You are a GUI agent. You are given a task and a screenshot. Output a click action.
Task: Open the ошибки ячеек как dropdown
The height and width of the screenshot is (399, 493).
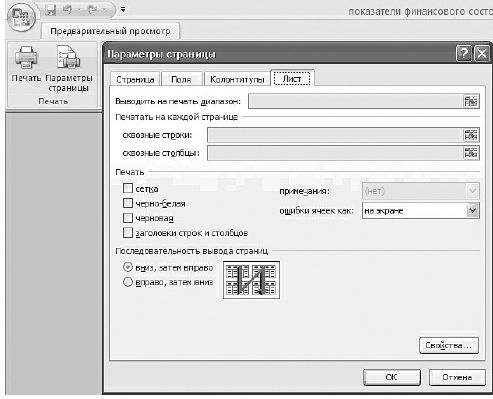(x=421, y=211)
